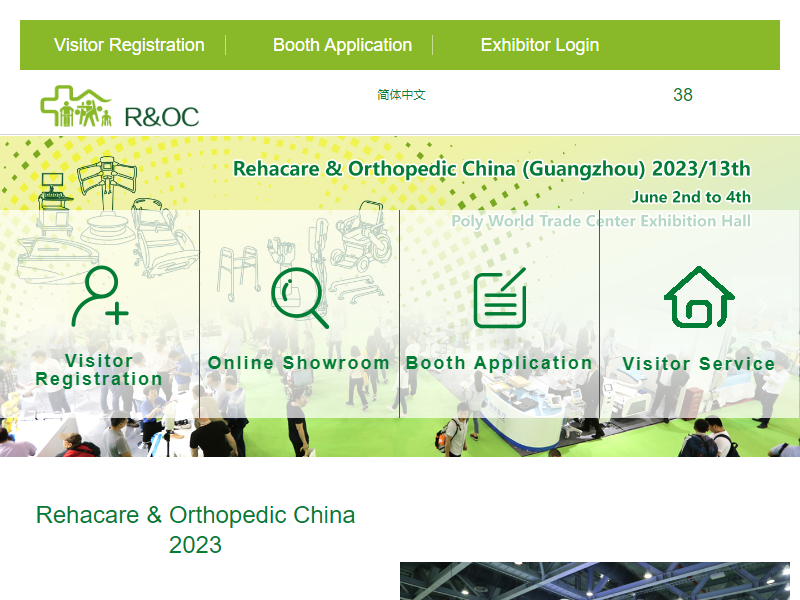Click 'Poly World Trade Center Exhibition Hall' text
The image size is (800, 600).
pyautogui.click(x=601, y=221)
